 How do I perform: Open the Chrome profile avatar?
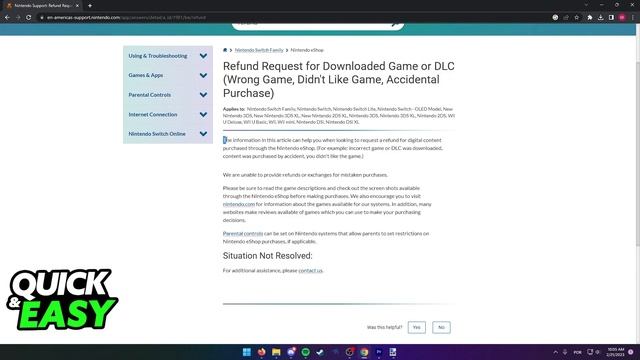tap(622, 18)
